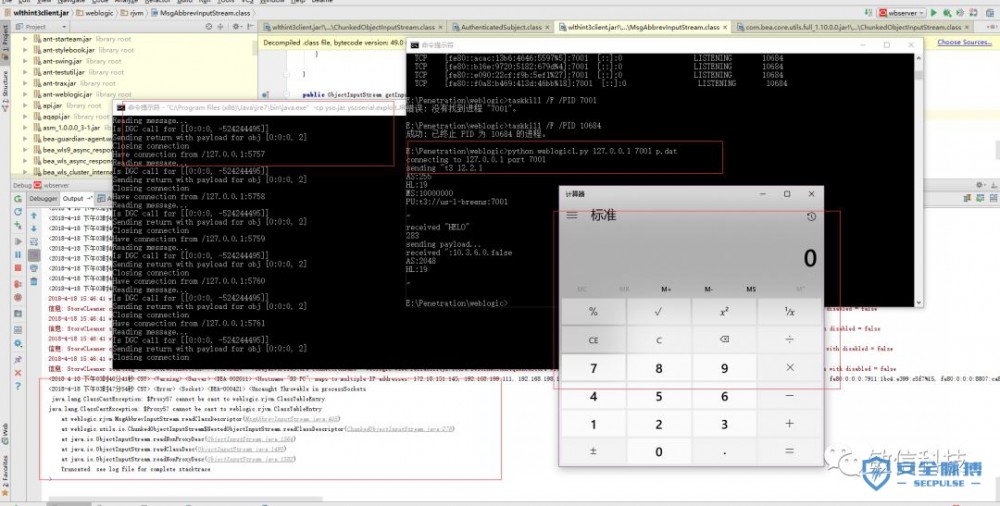This screenshot has height=506, width=1000.
Task: Expand the ant-testutil.jar tree node
Action: pos(25,72)
